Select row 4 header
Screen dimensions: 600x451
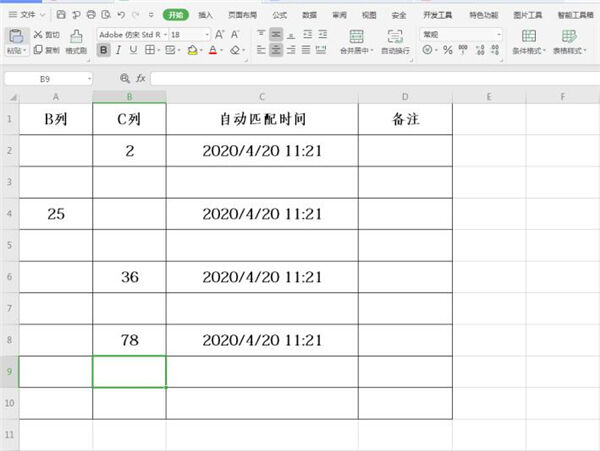tap(9, 213)
